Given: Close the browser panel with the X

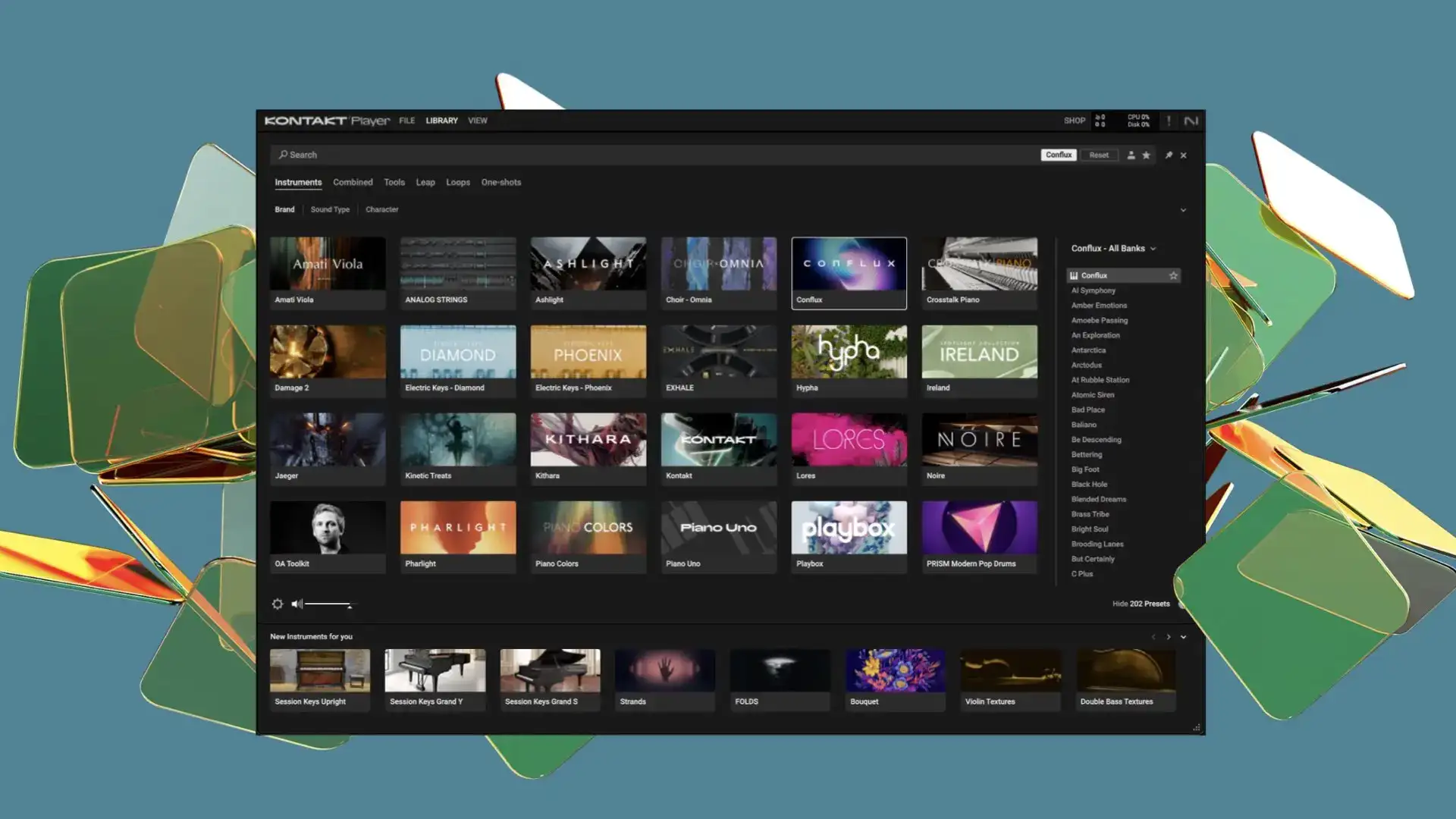Looking at the screenshot, I should tap(1183, 155).
